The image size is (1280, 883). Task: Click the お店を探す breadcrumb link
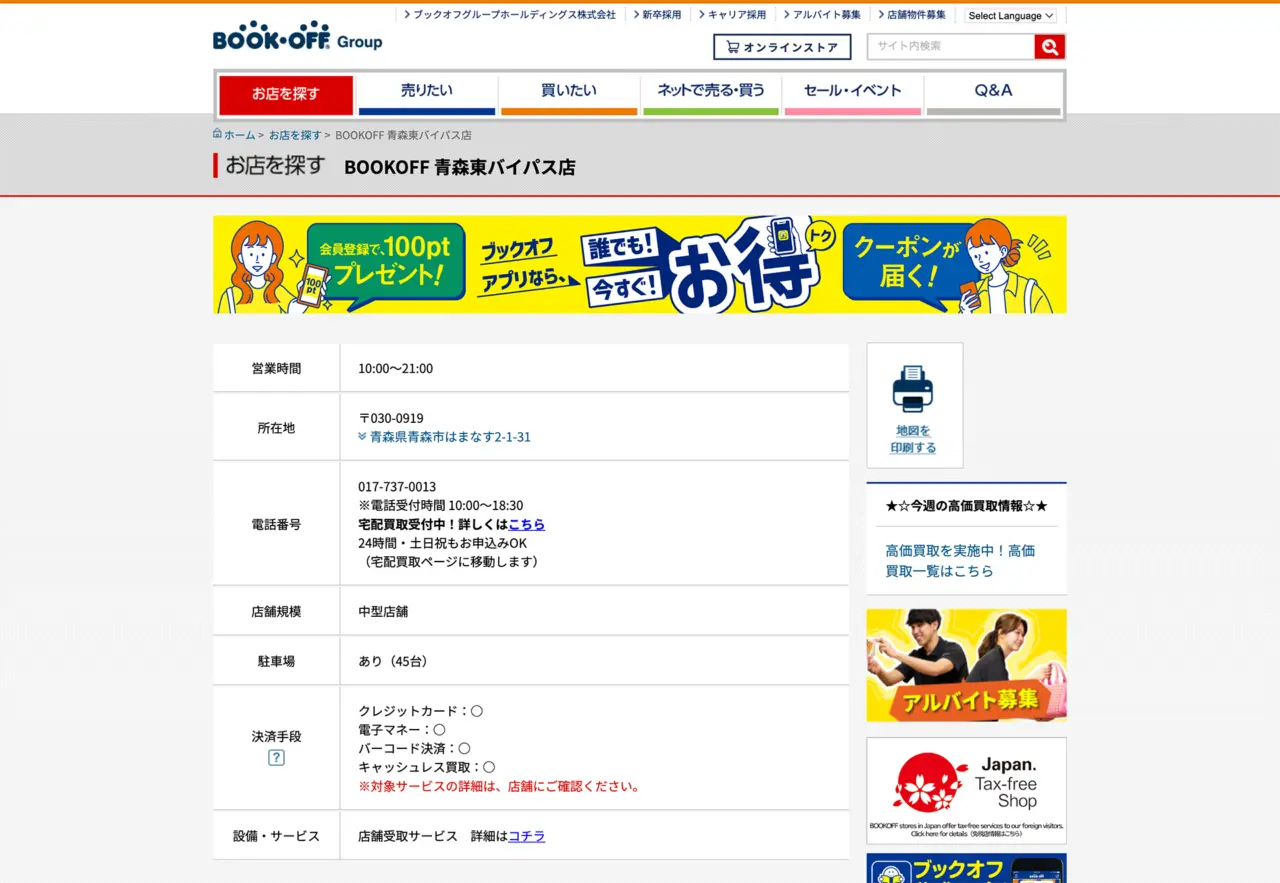(x=295, y=135)
